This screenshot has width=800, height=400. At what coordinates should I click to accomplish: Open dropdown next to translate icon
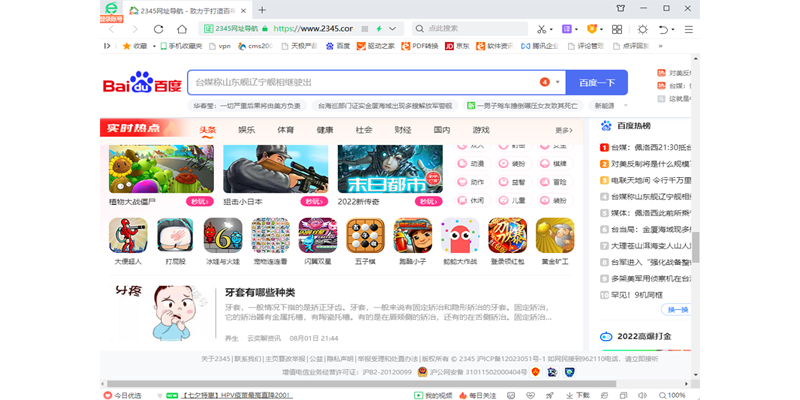pos(577,30)
